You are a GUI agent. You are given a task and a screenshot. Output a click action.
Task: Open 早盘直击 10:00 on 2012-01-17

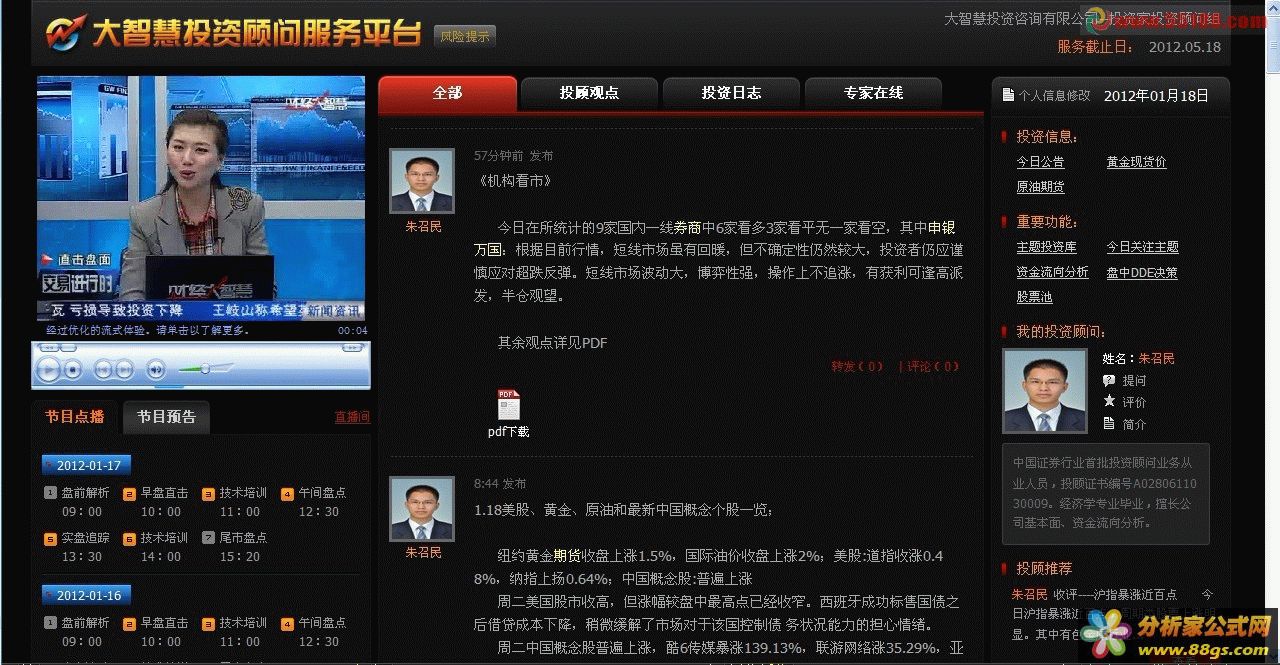coord(156,502)
